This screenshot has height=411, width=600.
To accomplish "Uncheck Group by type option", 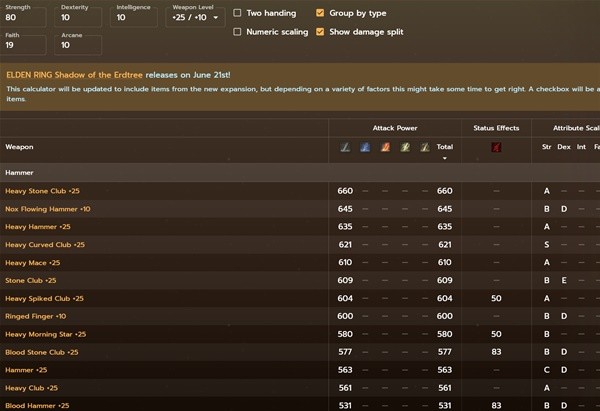I will pos(320,13).
